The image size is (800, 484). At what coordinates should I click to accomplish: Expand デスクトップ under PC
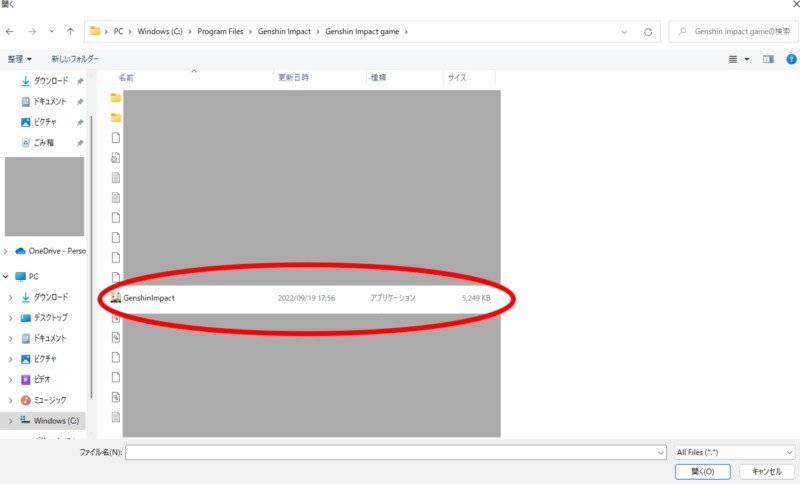point(10,318)
